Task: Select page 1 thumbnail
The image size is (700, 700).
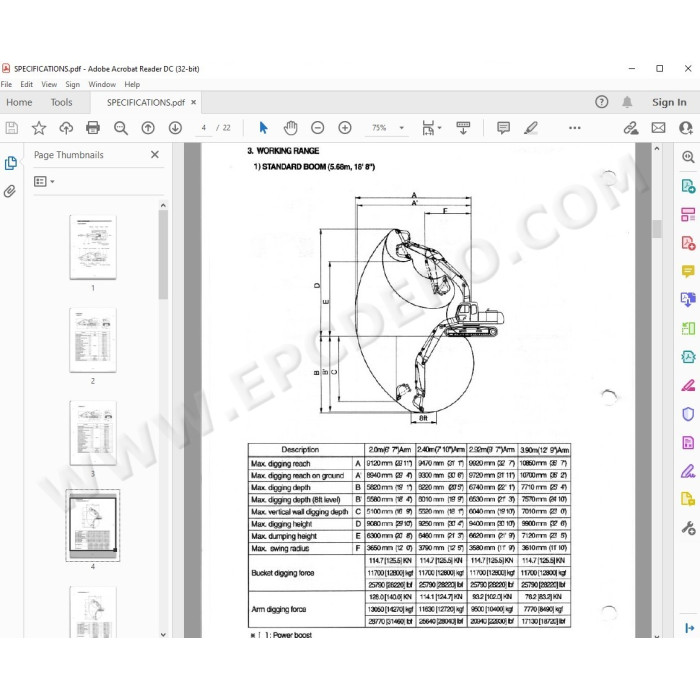Action: (93, 247)
